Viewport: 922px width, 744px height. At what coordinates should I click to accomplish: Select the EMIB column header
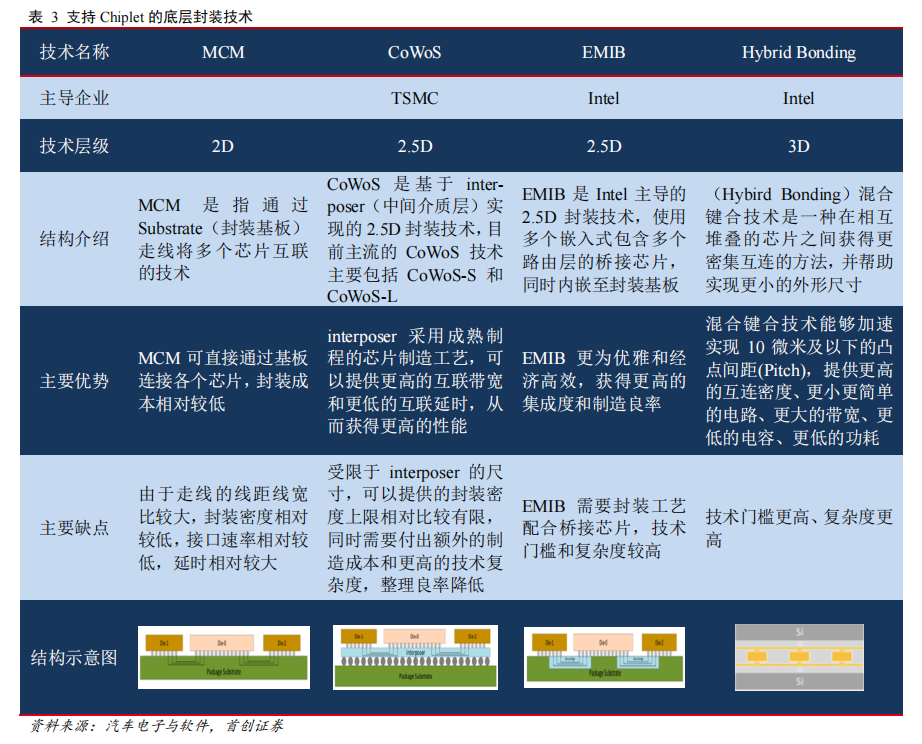coord(604,52)
